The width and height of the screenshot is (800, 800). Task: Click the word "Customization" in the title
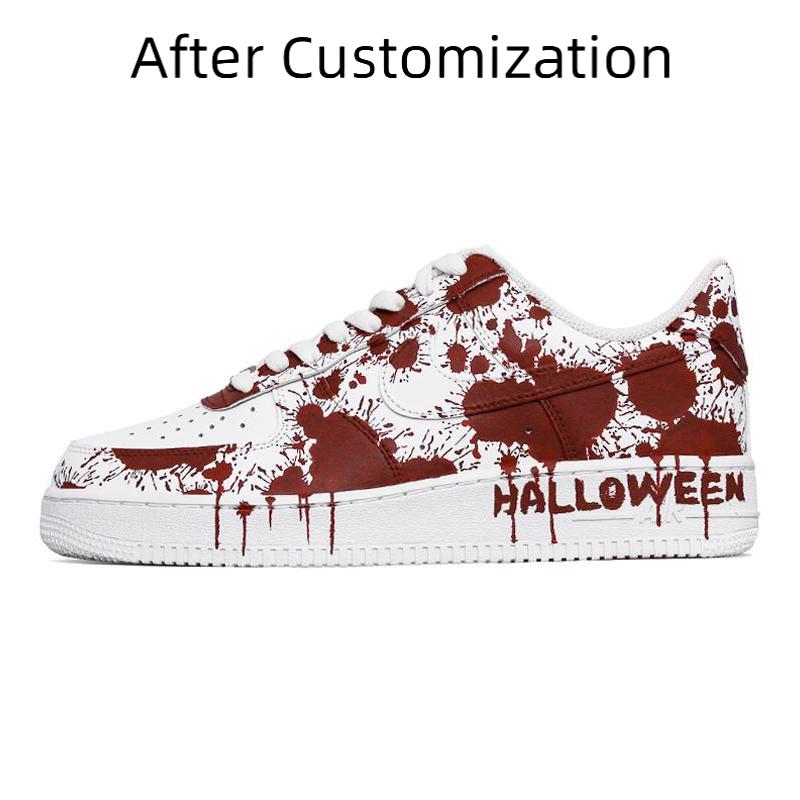[x=477, y=59]
